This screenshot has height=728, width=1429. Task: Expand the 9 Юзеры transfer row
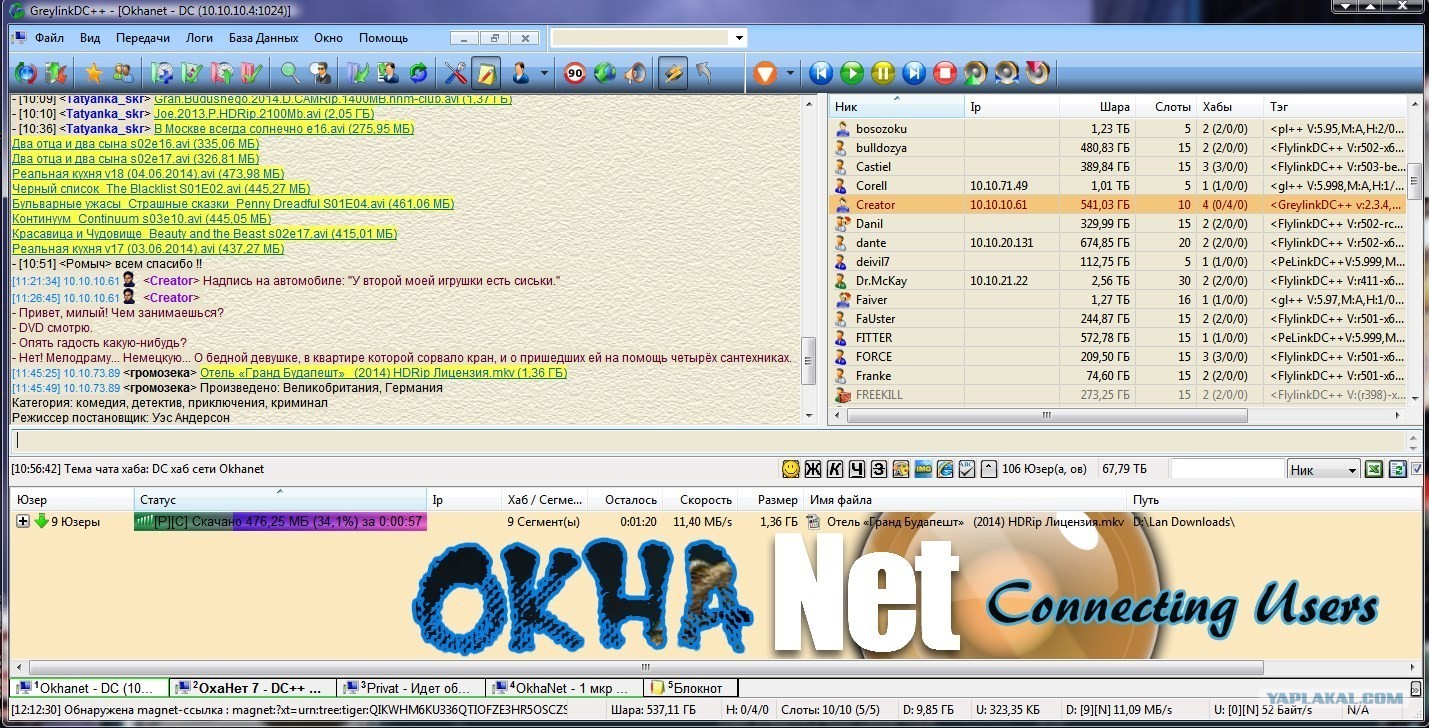[x=24, y=521]
